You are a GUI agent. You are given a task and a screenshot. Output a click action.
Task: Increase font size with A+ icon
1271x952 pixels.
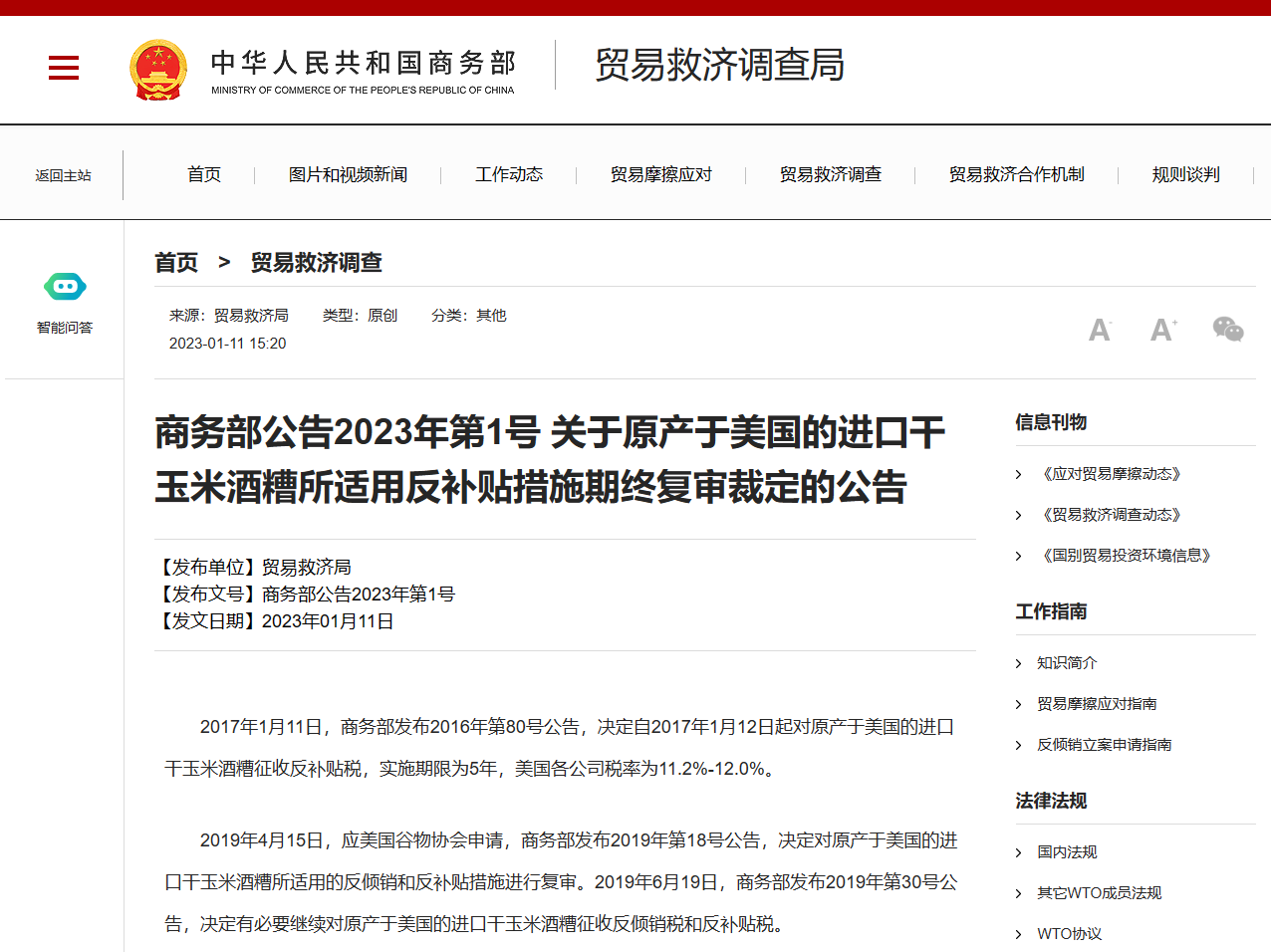[x=1163, y=330]
